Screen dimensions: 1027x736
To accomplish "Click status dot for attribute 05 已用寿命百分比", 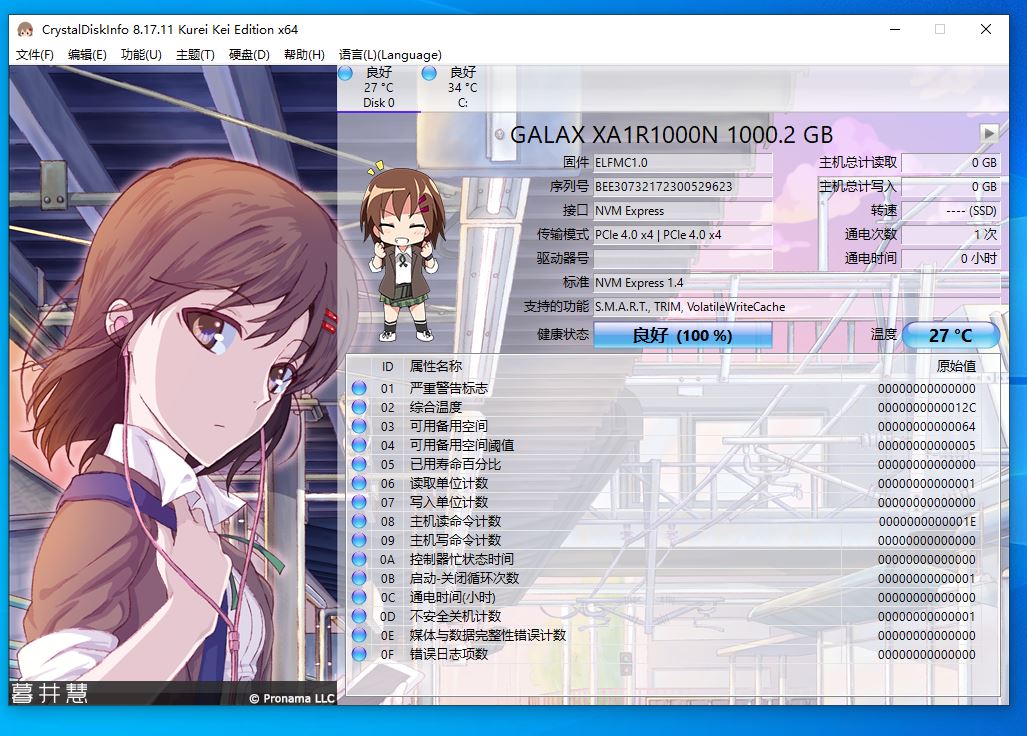I will coord(359,464).
